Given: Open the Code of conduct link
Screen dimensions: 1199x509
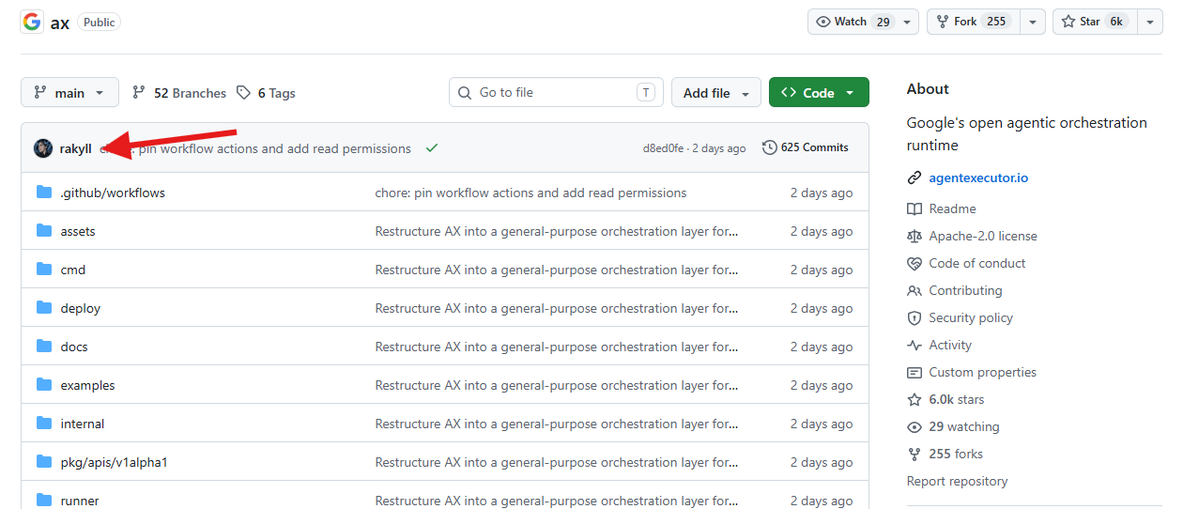Looking at the screenshot, I should coord(977,263).
